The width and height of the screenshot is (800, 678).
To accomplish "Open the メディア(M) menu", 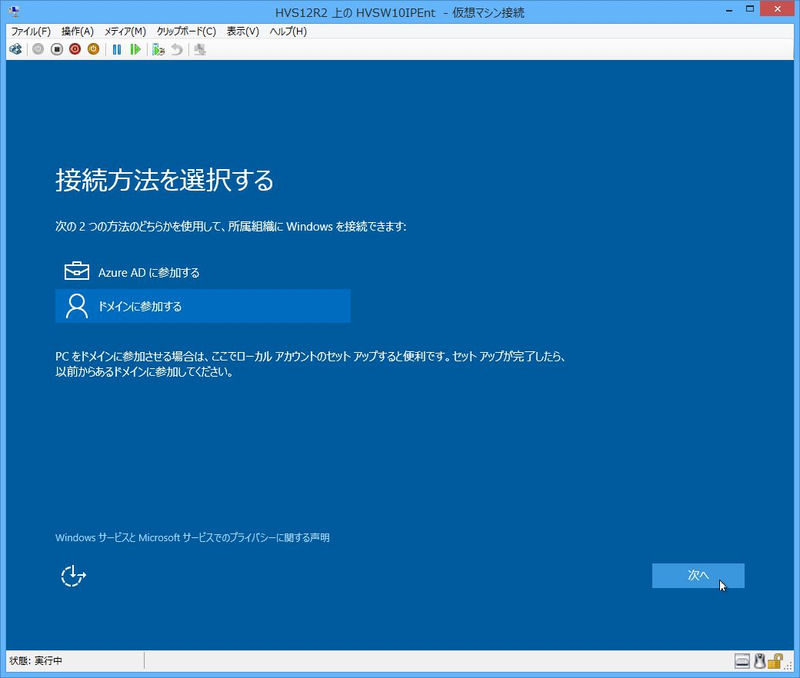I will click(125, 32).
